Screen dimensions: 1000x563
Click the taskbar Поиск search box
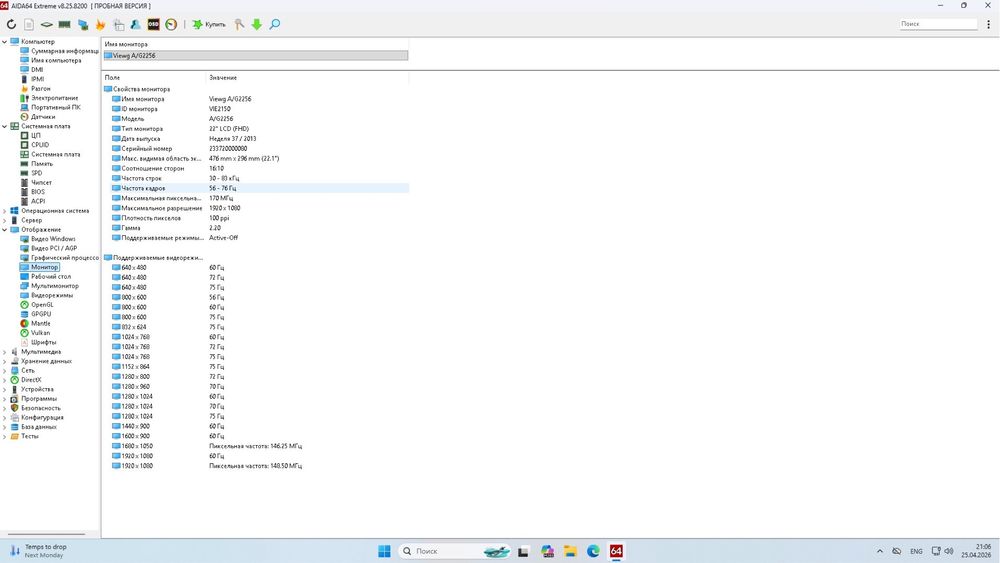[455, 551]
